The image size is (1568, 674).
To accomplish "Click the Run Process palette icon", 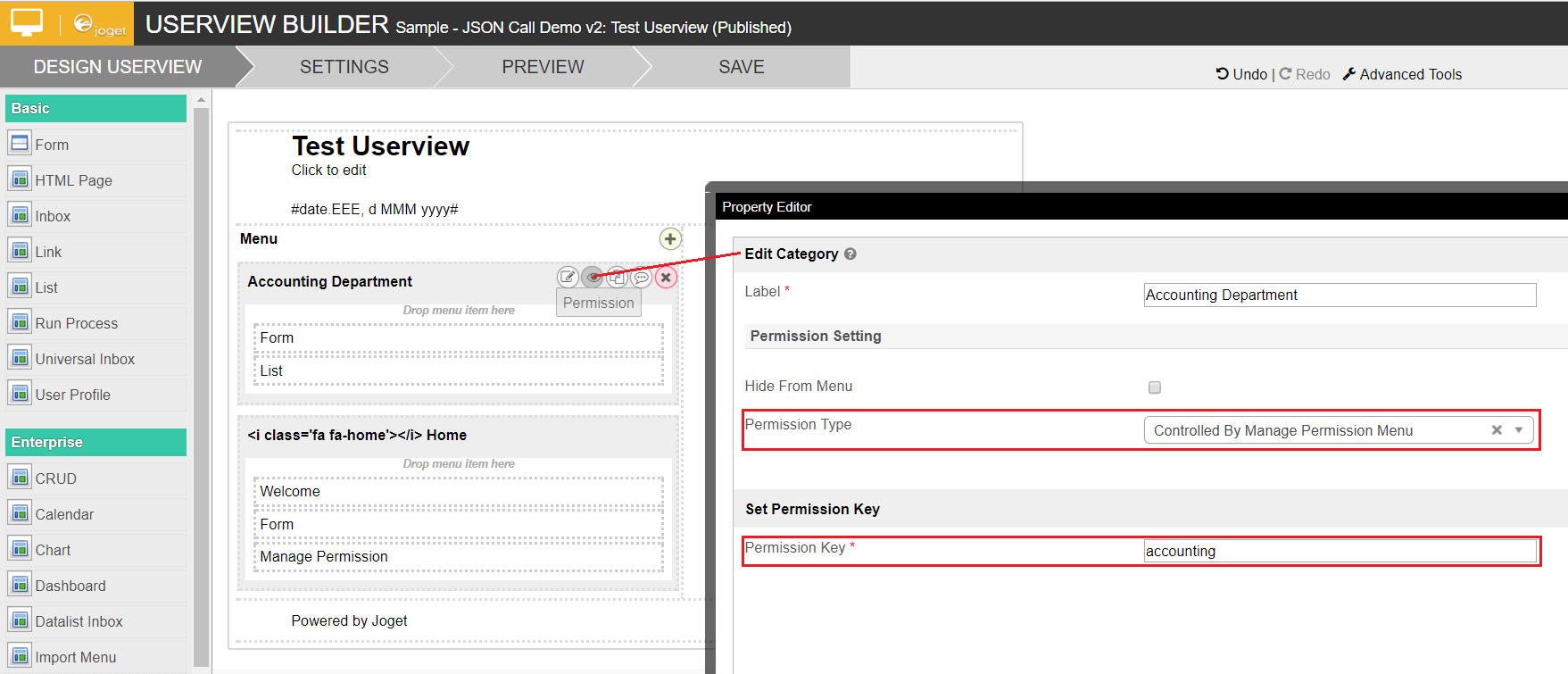I will click(20, 321).
